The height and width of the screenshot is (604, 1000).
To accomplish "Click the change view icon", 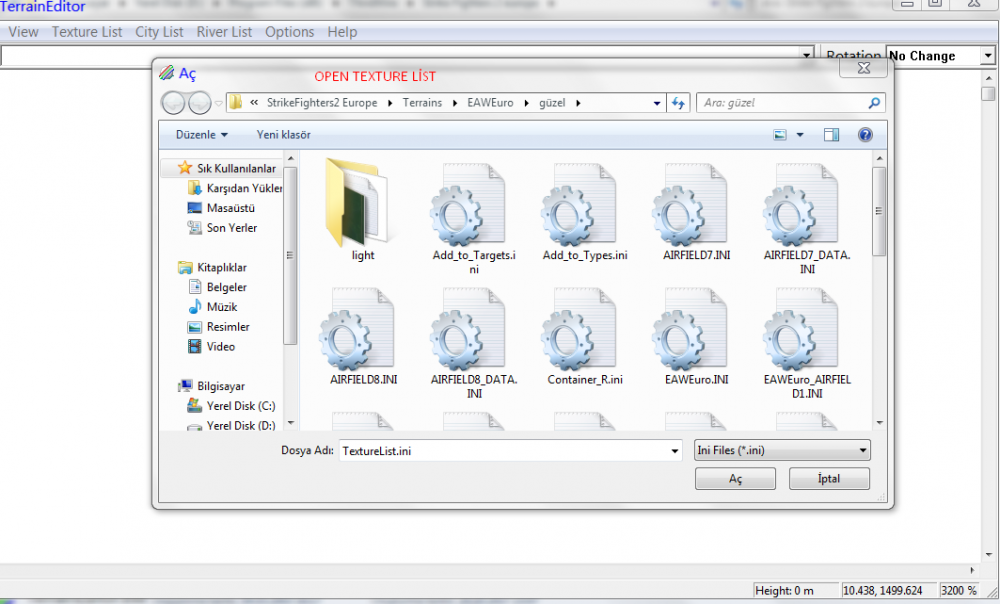I will pyautogui.click(x=780, y=135).
